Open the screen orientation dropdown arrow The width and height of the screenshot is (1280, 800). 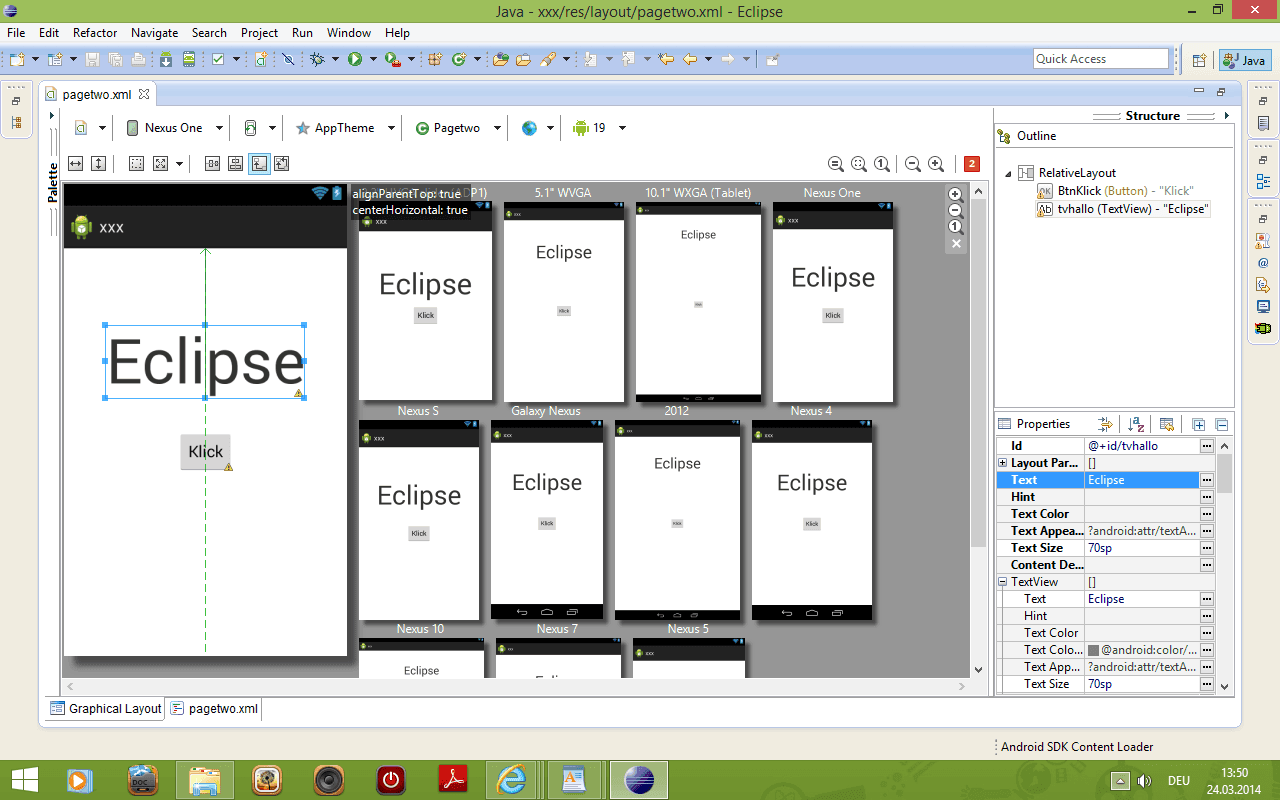point(271,128)
